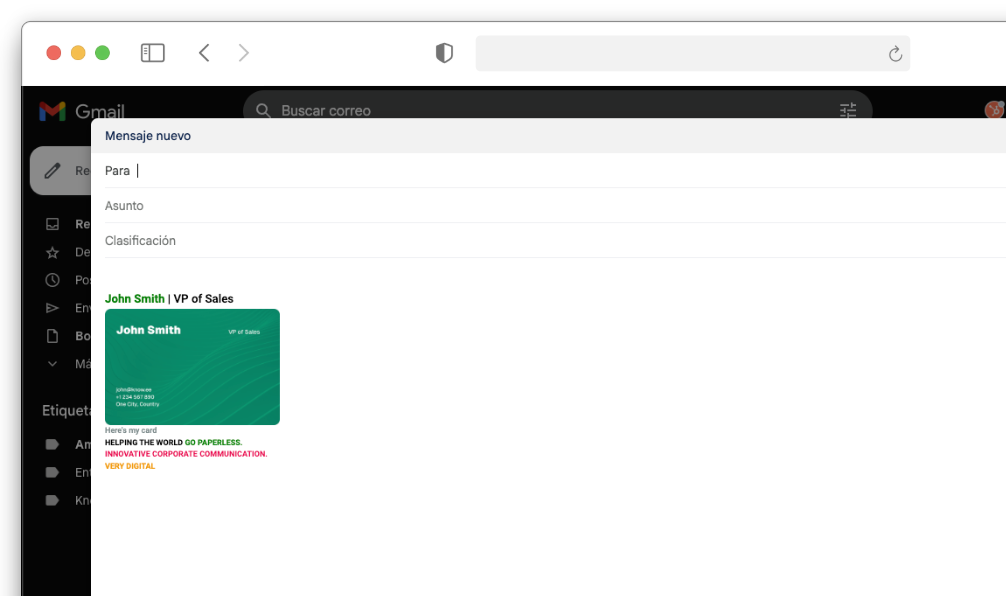This screenshot has width=1006, height=596.
Task: Click the green John Smith business card image
Action: 192,367
